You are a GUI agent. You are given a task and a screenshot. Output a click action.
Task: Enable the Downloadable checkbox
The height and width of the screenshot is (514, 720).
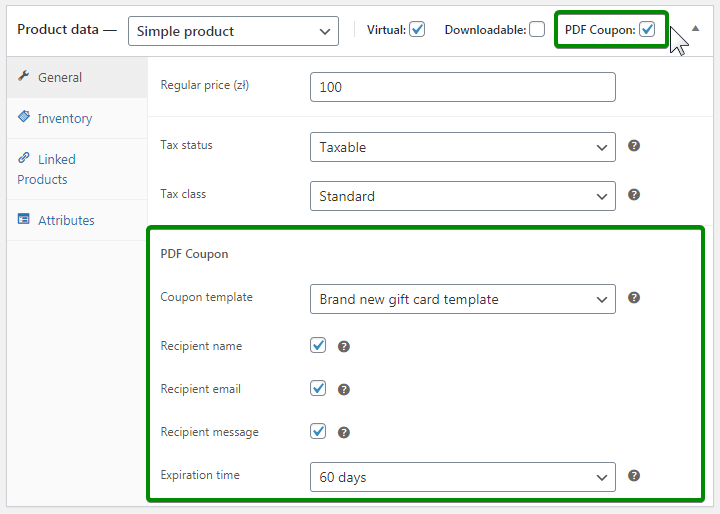537,29
